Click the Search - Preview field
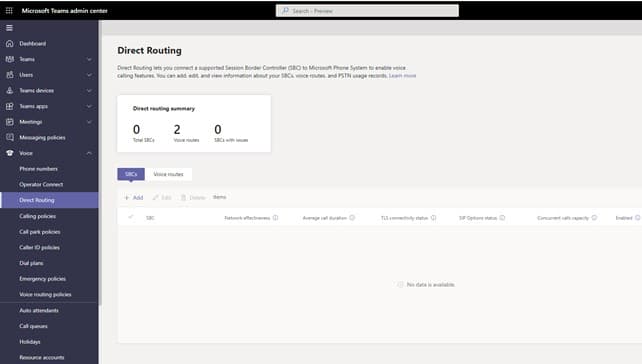The width and height of the screenshot is (642, 364). pyautogui.click(x=367, y=11)
